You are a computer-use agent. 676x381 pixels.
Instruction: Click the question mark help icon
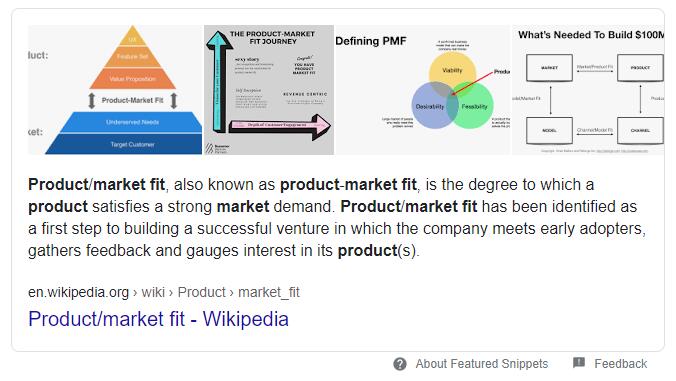(x=400, y=364)
